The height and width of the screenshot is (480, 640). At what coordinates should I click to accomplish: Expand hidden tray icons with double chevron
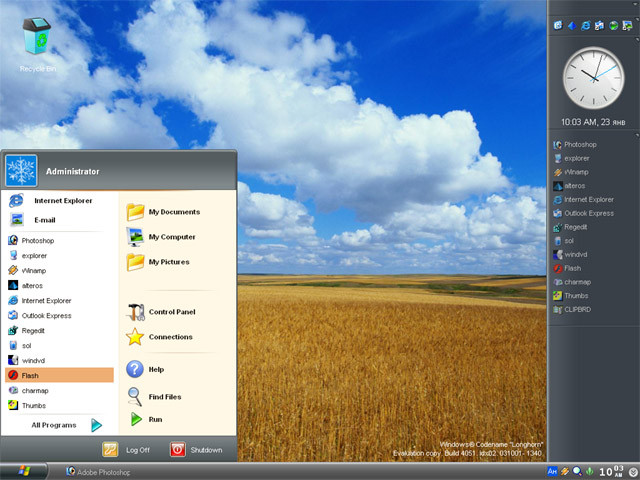pos(633,472)
